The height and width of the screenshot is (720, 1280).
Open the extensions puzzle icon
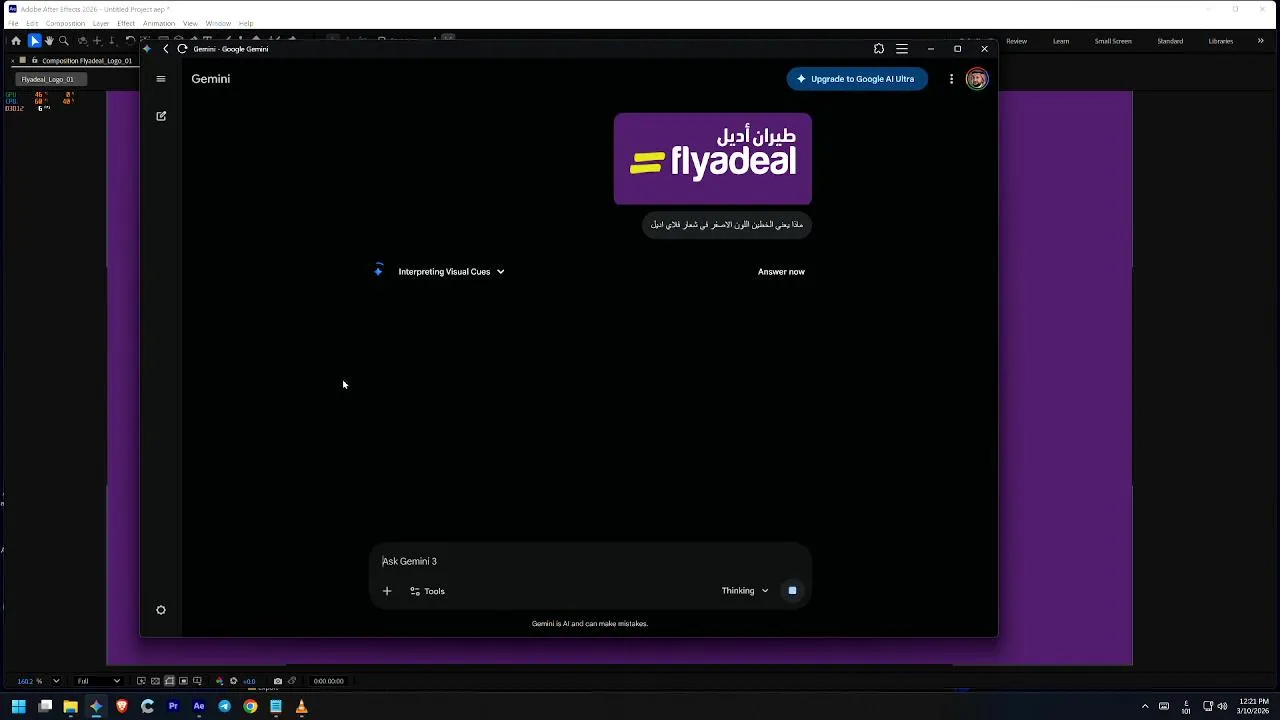click(x=878, y=48)
